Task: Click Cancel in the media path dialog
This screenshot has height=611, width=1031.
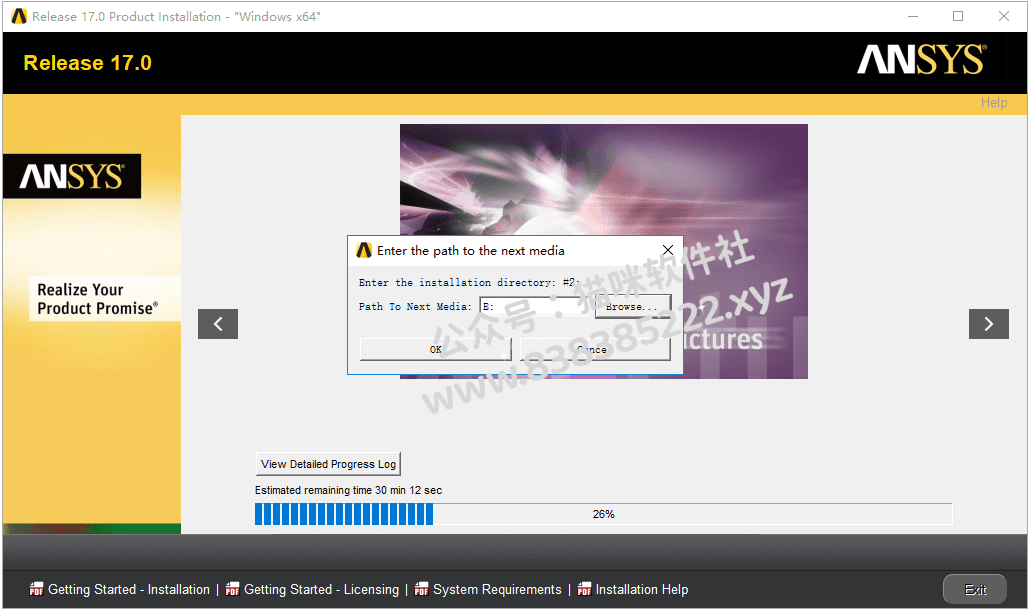Action: 595,349
